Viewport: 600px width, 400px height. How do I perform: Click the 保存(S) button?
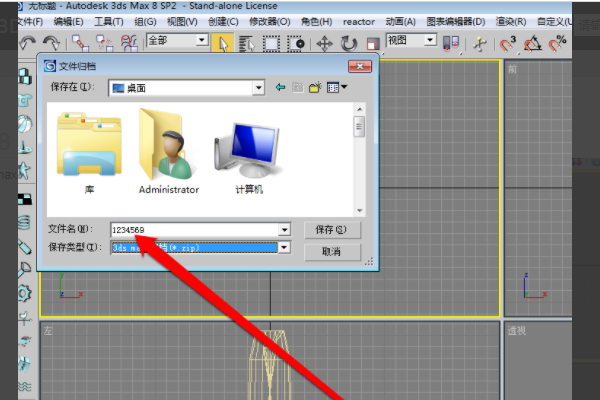[332, 230]
